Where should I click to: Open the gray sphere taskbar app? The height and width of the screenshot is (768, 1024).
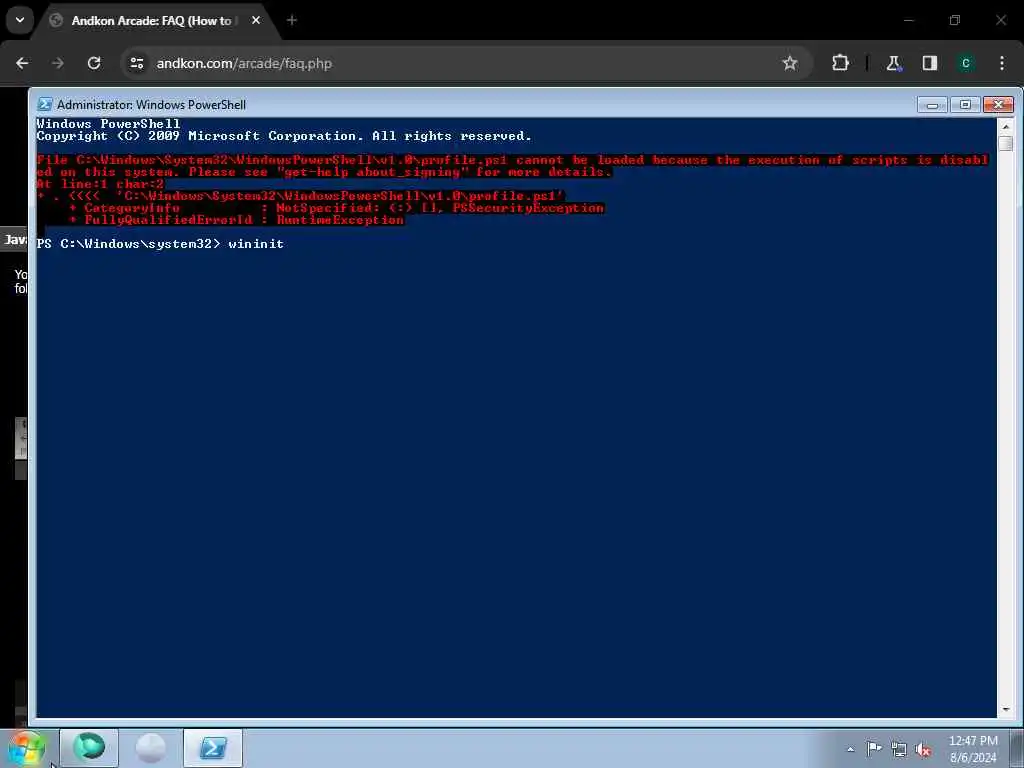(x=151, y=748)
